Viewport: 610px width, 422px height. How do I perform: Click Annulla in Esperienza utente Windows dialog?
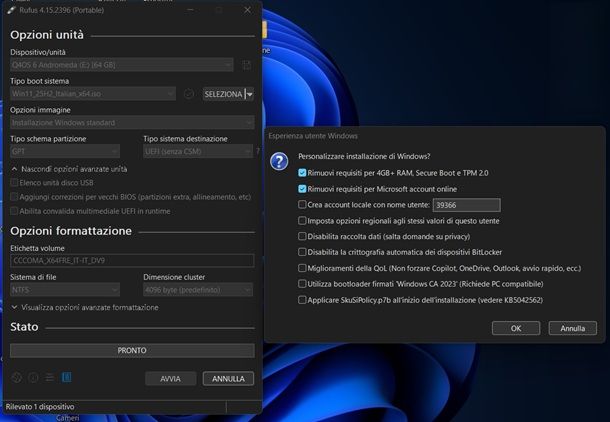[x=573, y=328]
